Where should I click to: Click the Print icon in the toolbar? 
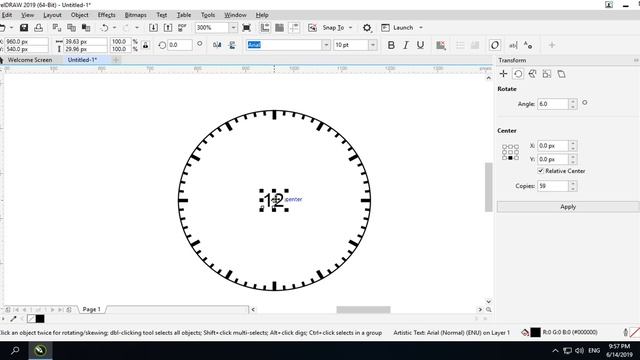coord(38,28)
